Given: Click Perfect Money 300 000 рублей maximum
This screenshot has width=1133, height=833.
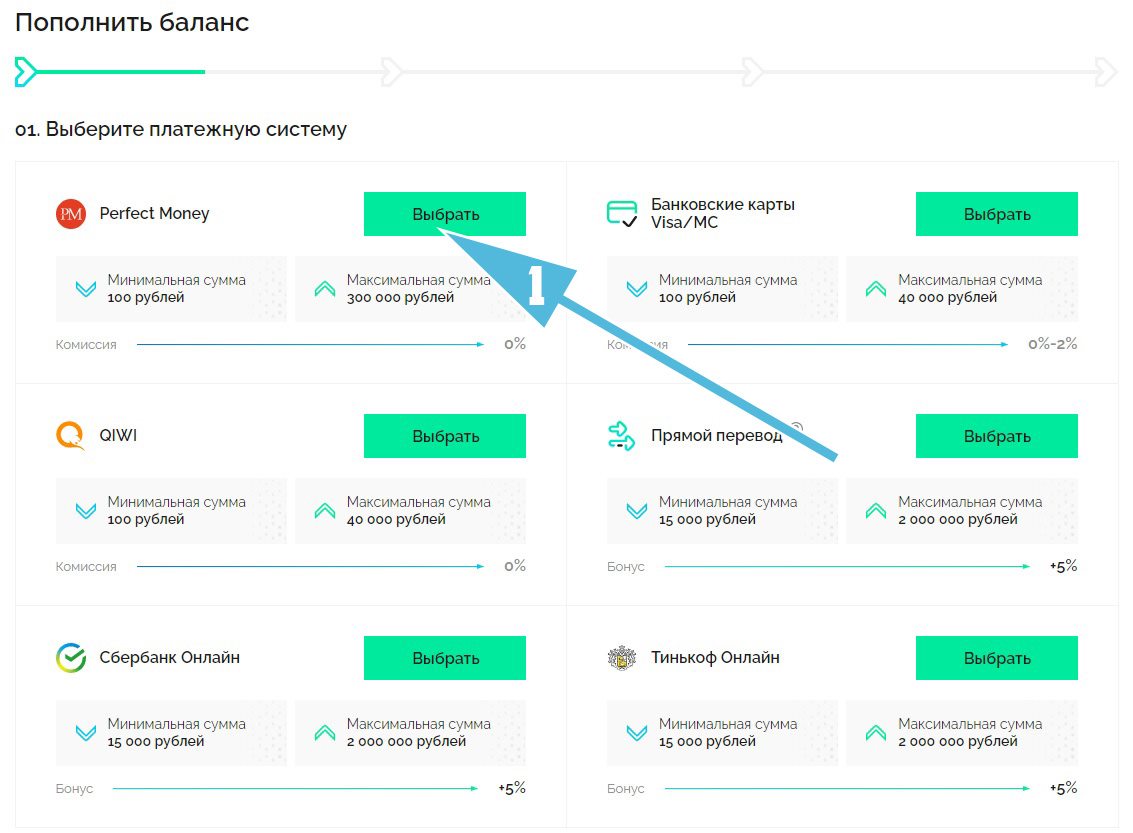Looking at the screenshot, I should point(400,298).
